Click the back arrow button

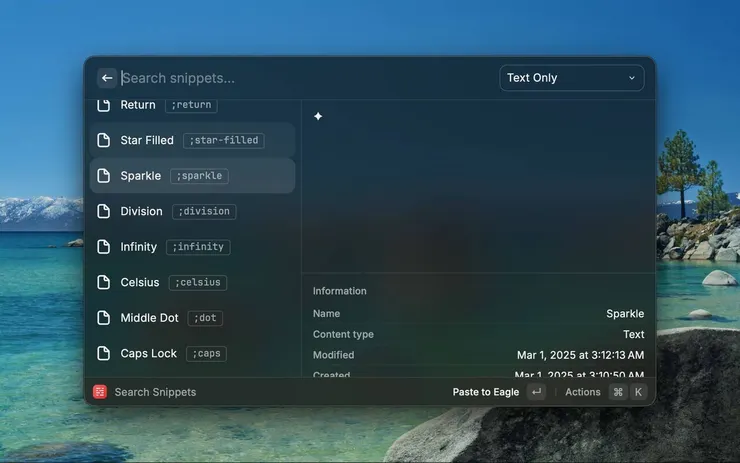[107, 78]
